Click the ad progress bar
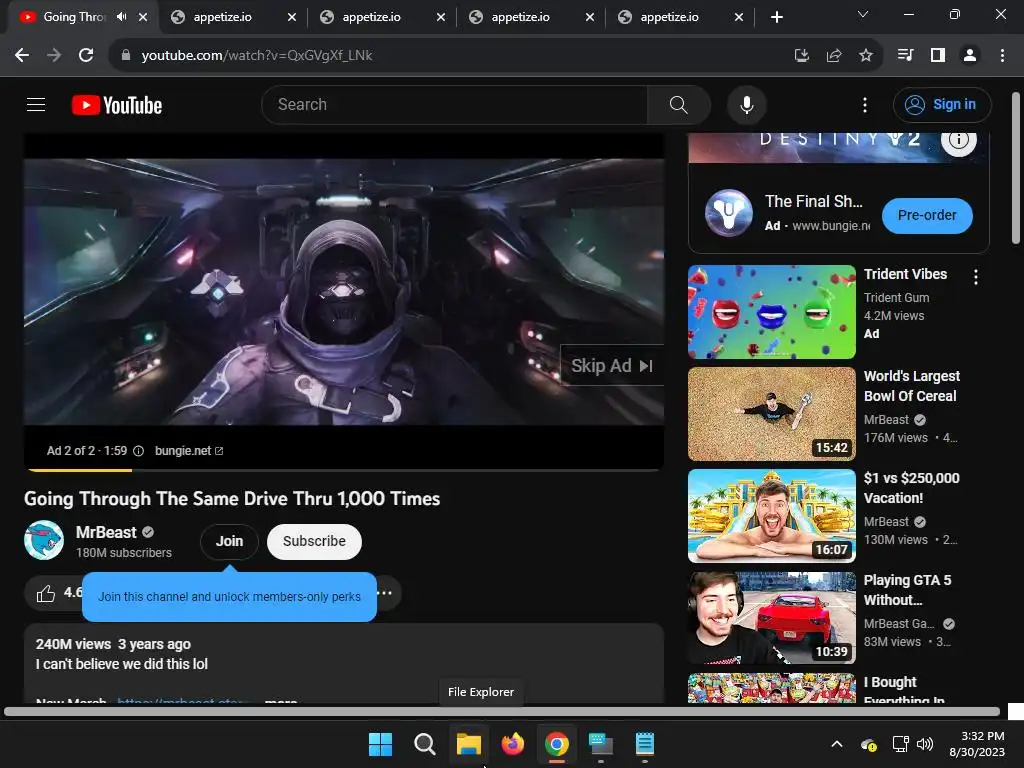Viewport: 1024px width, 768px height. [x=344, y=470]
